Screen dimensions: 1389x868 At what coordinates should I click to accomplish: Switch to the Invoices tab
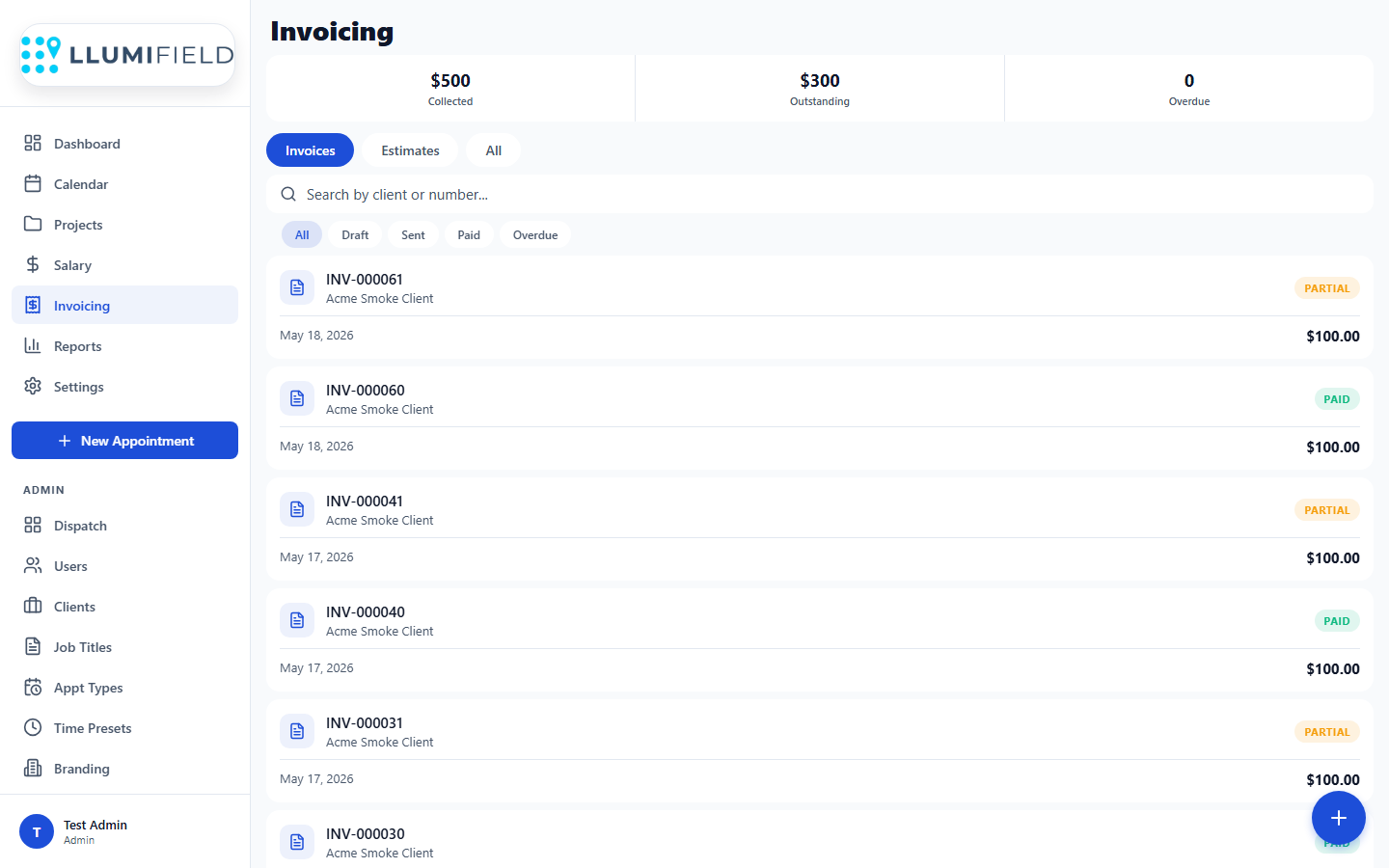click(310, 150)
